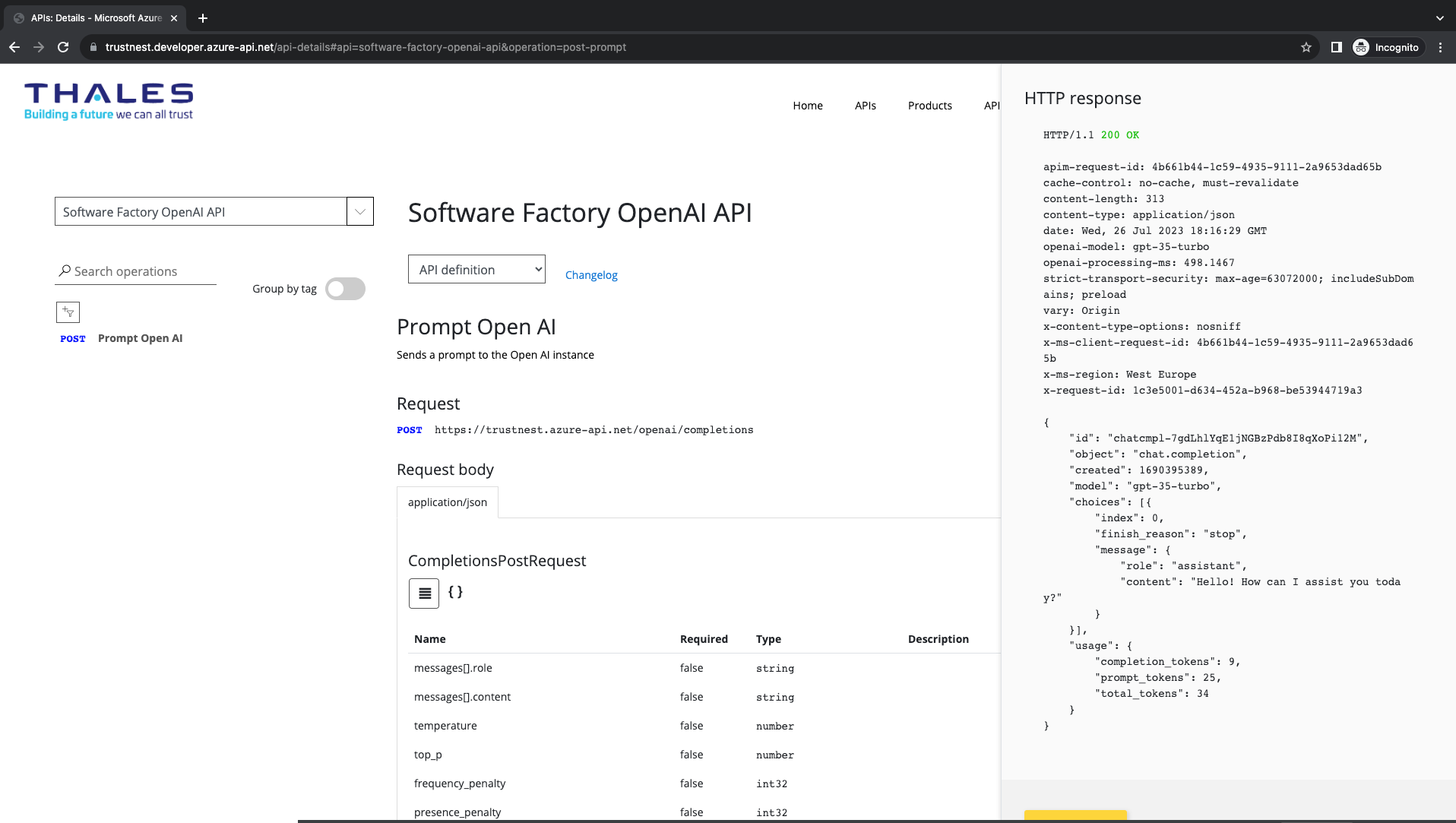Click the Type column header
The width and height of the screenshot is (1456, 823).
pyautogui.click(x=768, y=639)
